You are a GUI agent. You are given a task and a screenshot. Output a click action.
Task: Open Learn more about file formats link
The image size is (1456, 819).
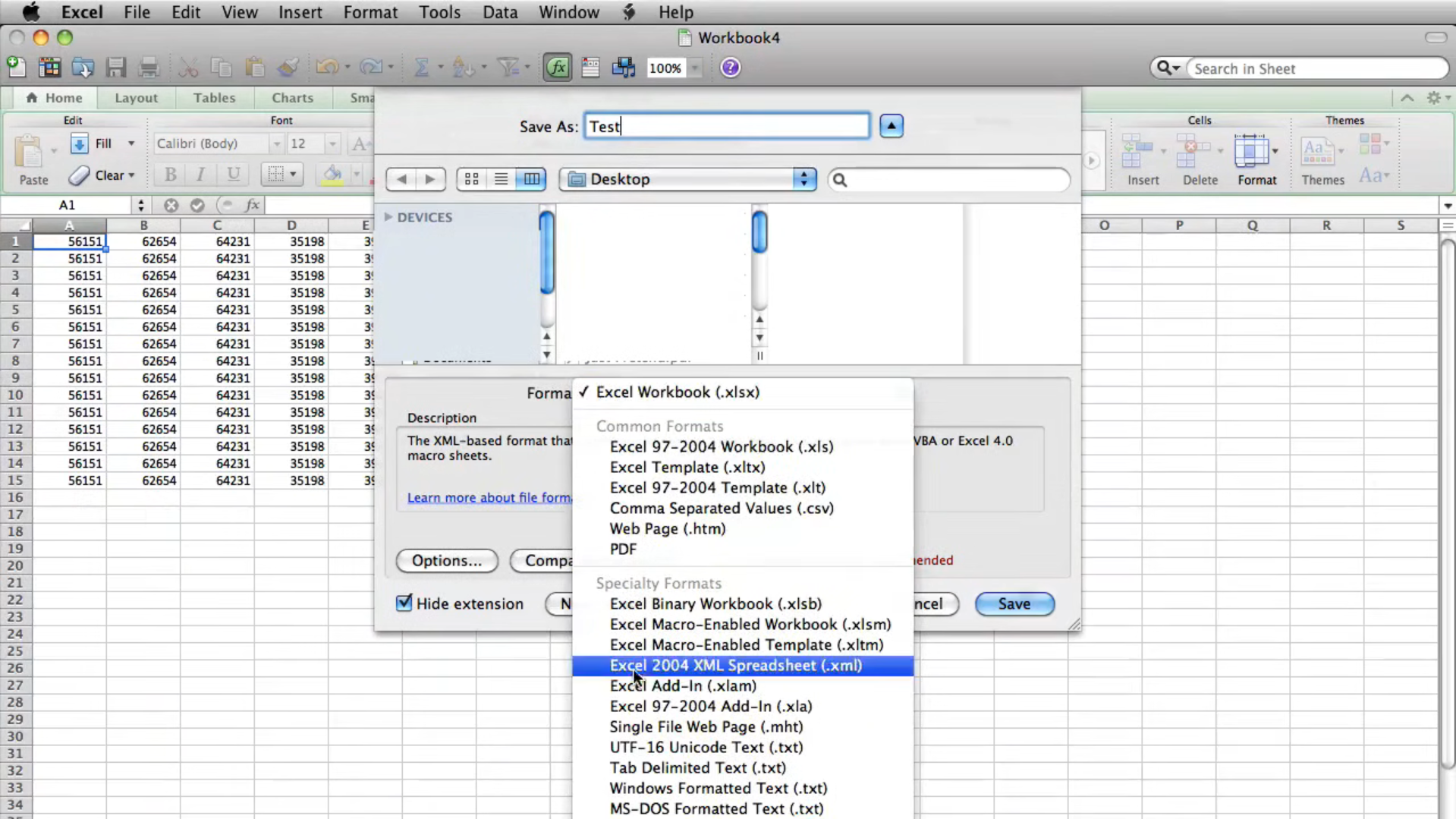tap(489, 498)
